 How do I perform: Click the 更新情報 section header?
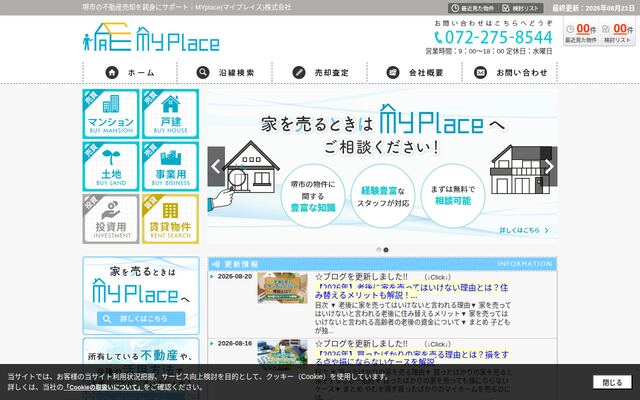(x=382, y=264)
